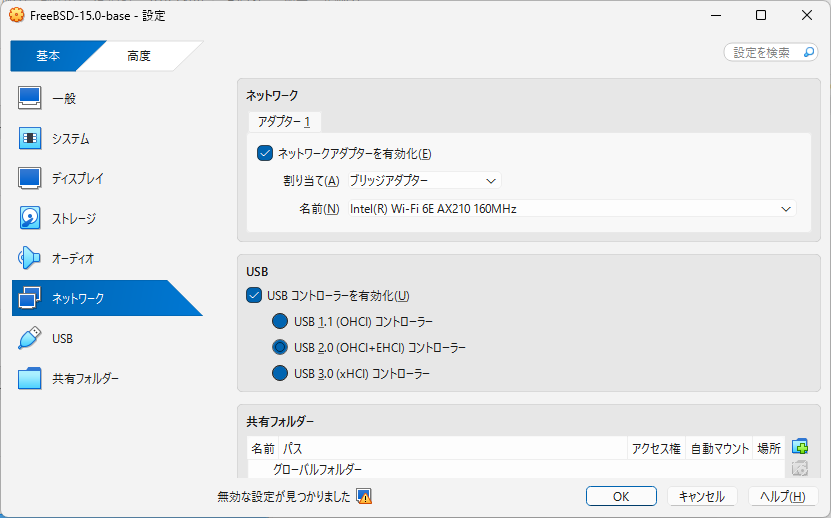The image size is (831, 518).
Task: Select USB 1.1 (OHCI) コントローラー
Action: click(280, 321)
